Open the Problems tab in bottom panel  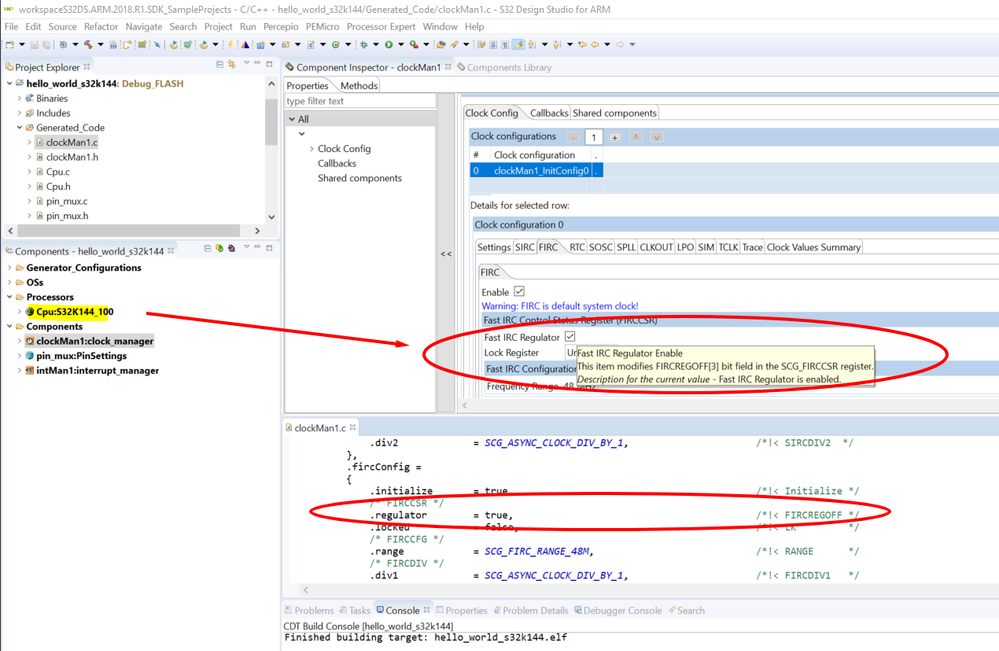click(x=309, y=610)
